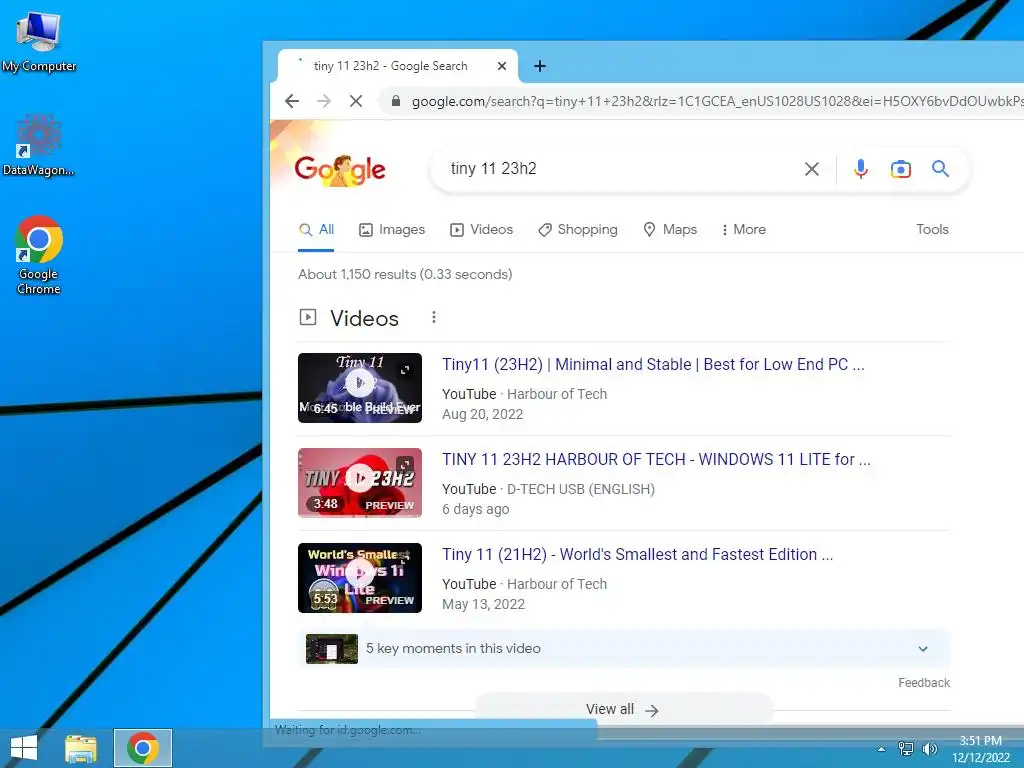Click the May 13, 2022 date text
Viewport: 1024px width, 768px height.
[x=483, y=604]
